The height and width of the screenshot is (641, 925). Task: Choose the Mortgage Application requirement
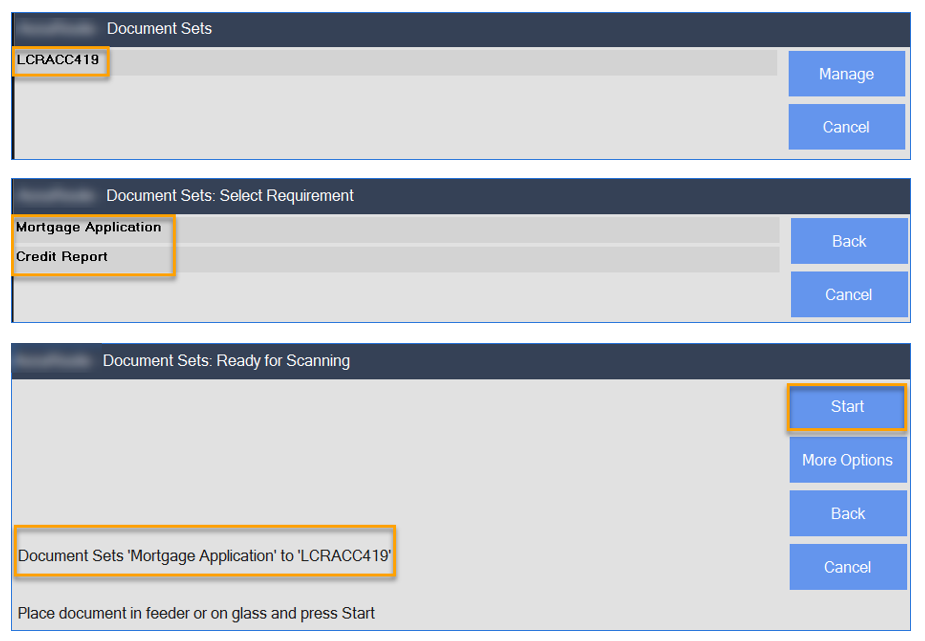[x=396, y=229]
